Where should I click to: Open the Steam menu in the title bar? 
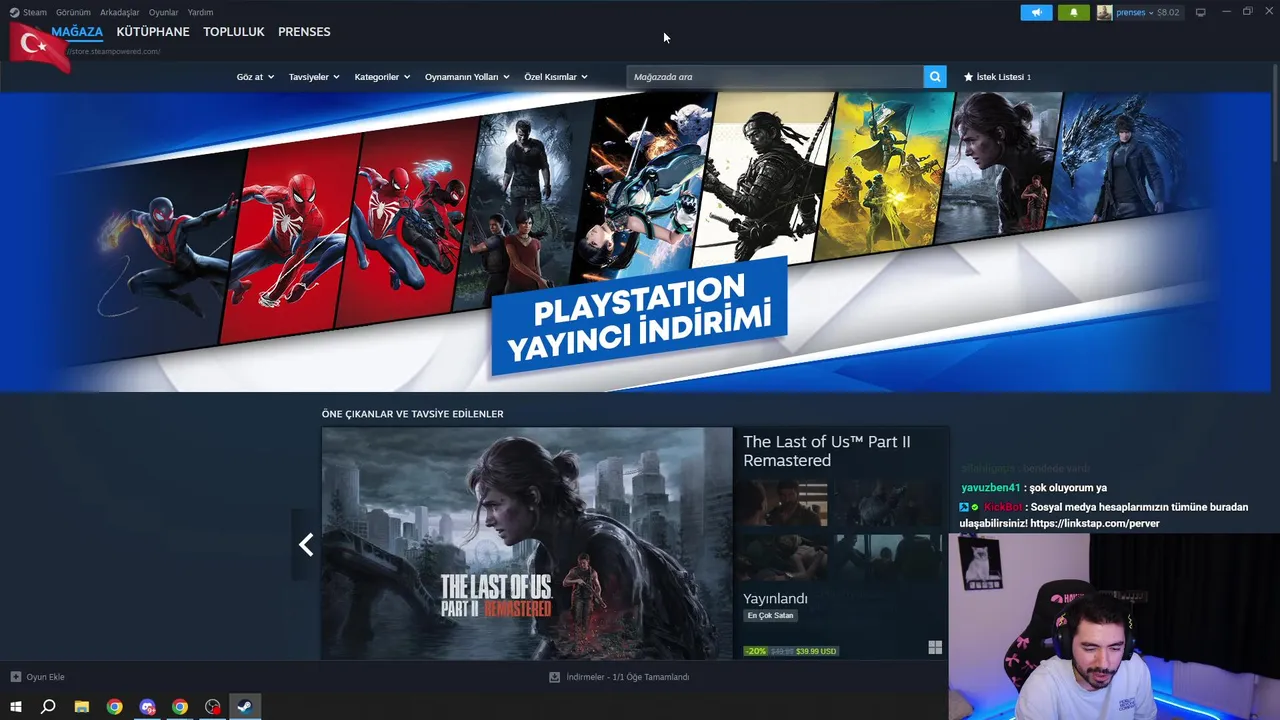coord(34,12)
